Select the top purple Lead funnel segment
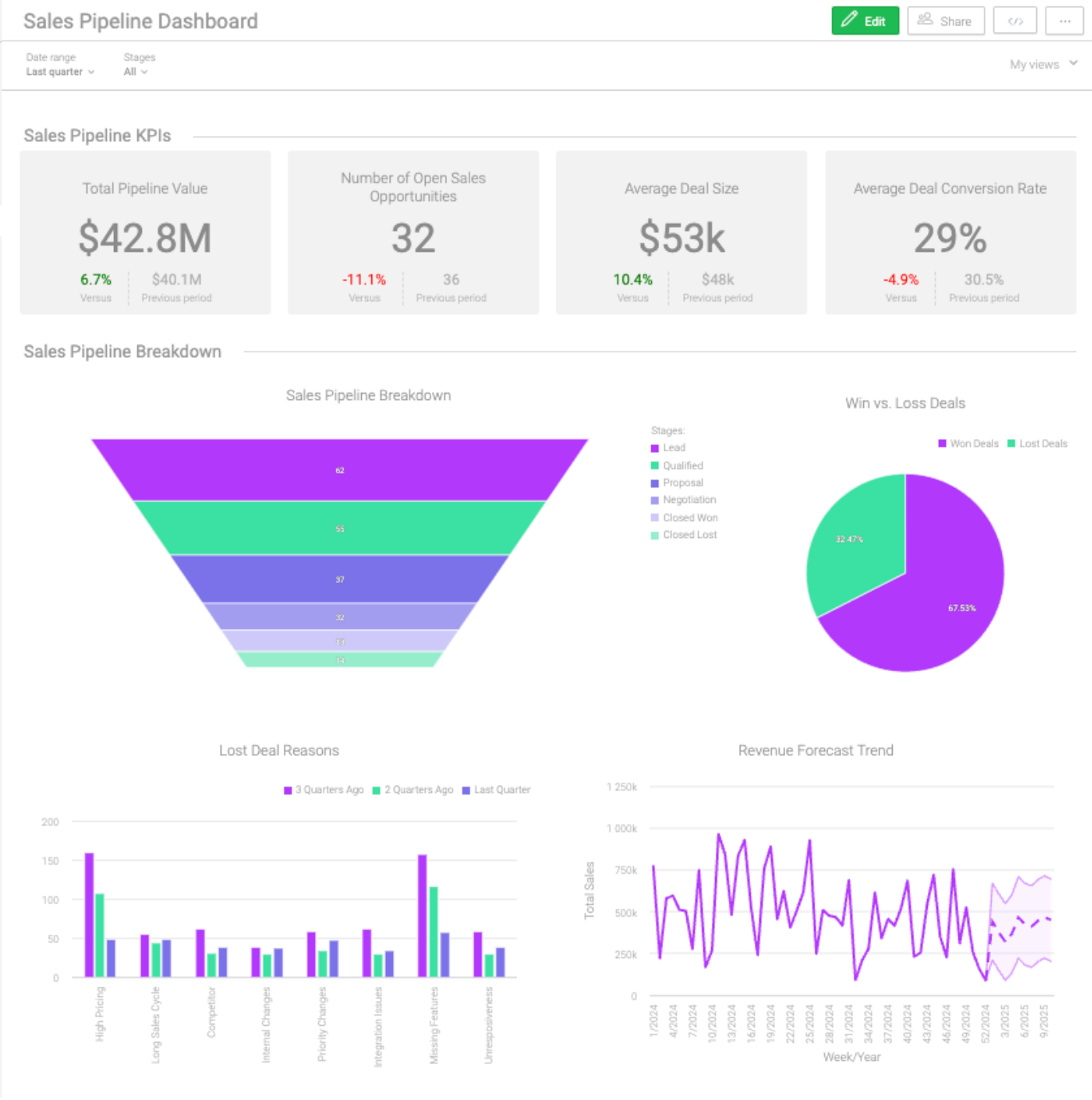 point(340,470)
